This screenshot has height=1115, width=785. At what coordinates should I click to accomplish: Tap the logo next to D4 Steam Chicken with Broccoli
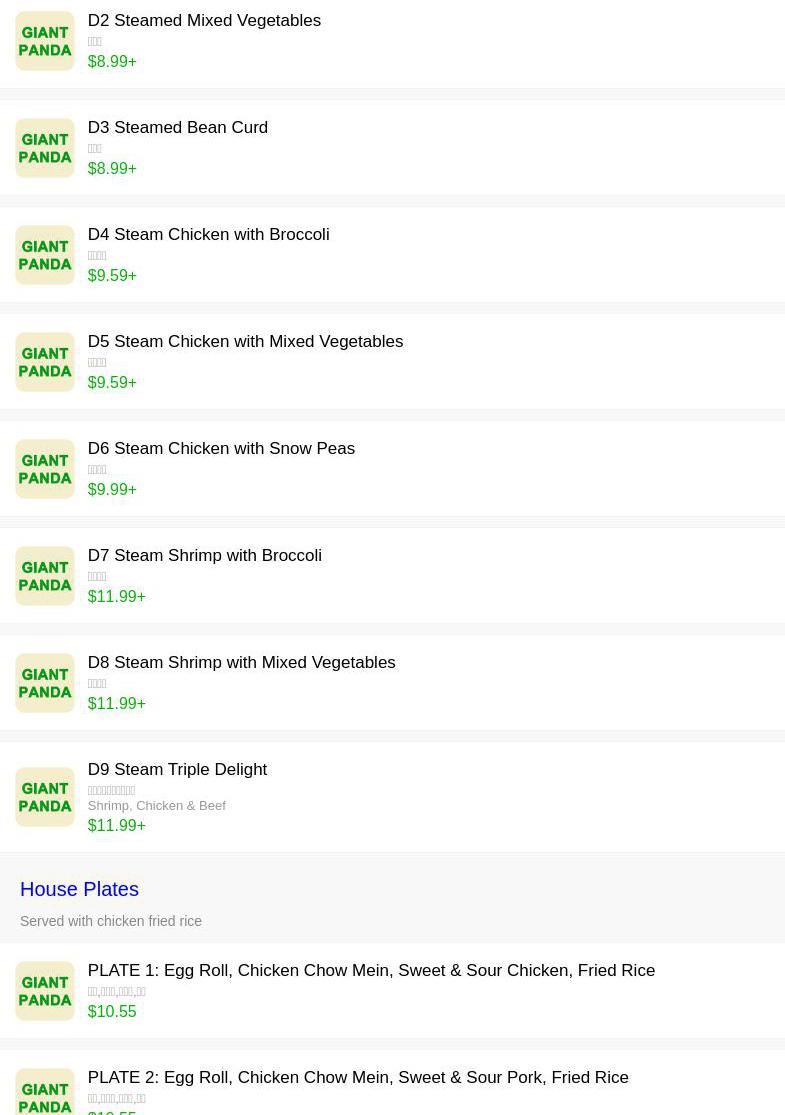tap(45, 255)
